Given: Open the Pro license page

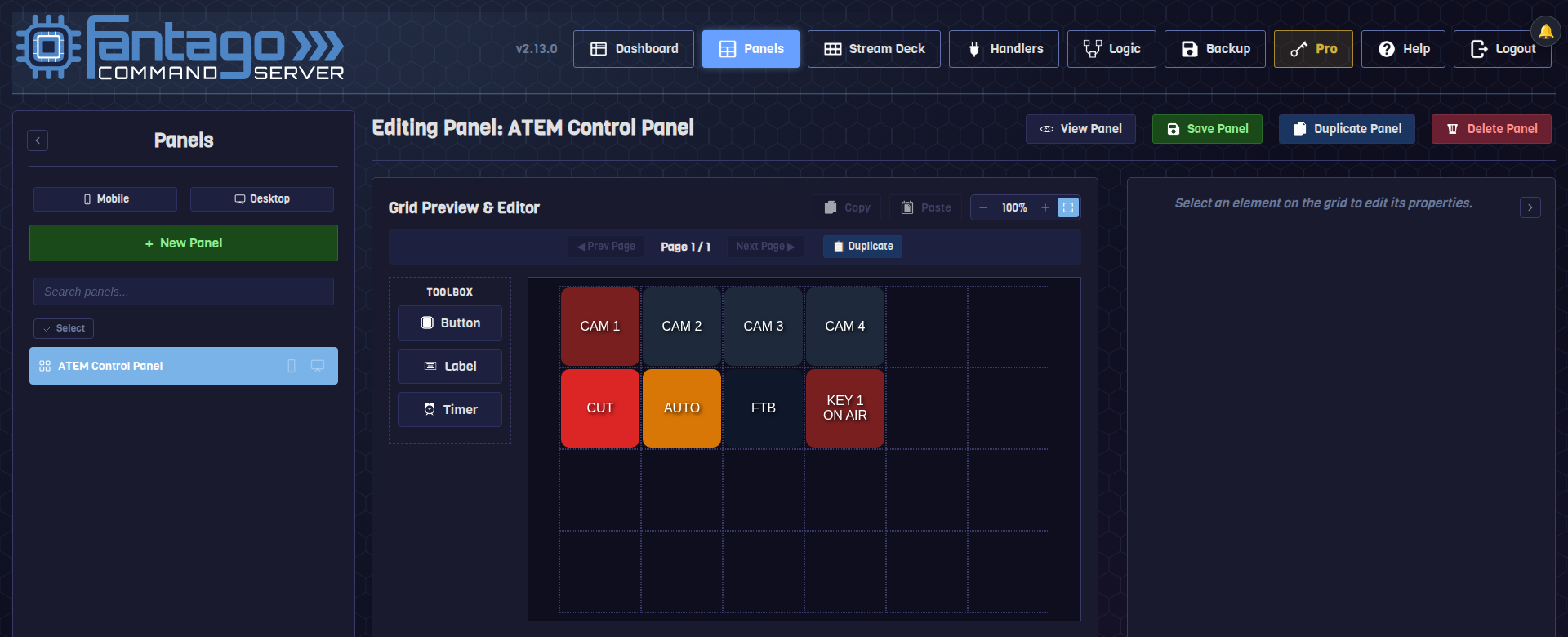Looking at the screenshot, I should tap(1313, 49).
